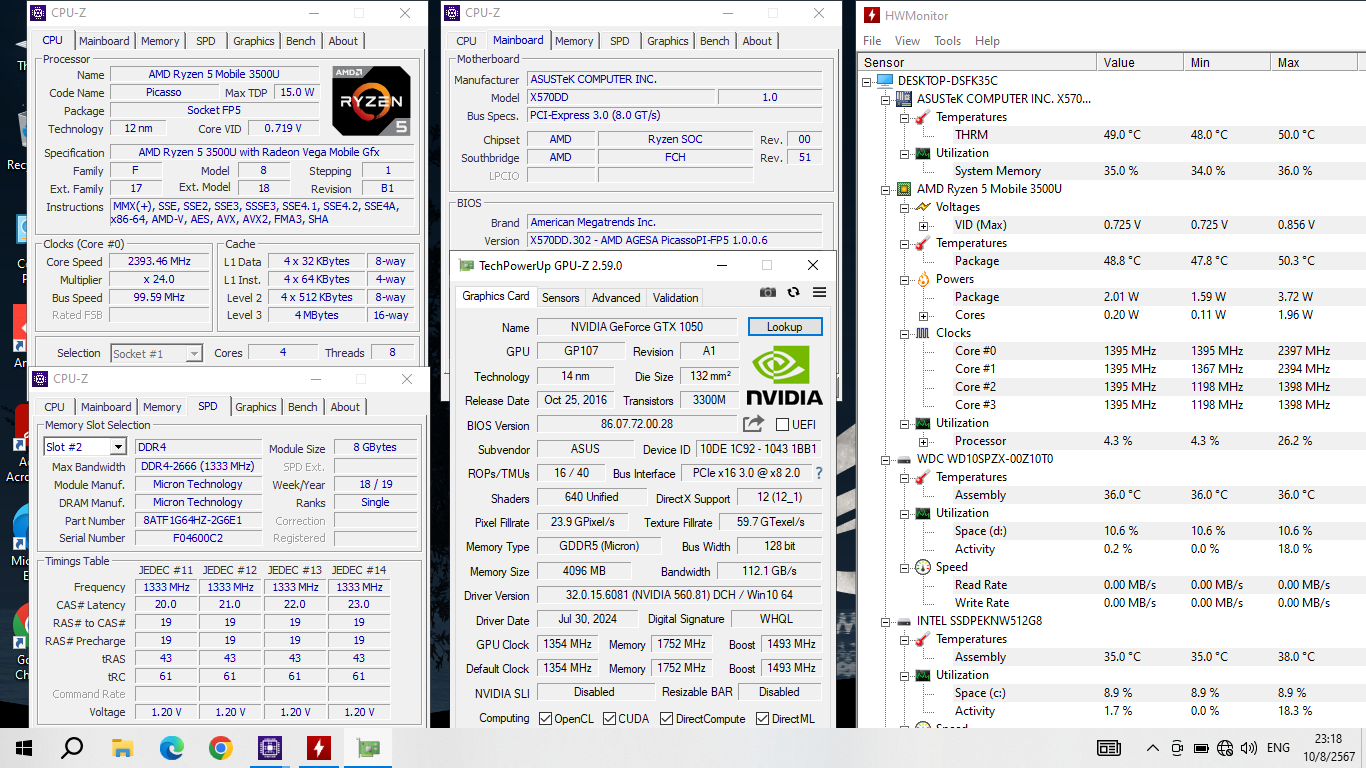
Task: Click the drive icon beside WDC WD10SPZX-00Z10T0
Action: pos(904,459)
